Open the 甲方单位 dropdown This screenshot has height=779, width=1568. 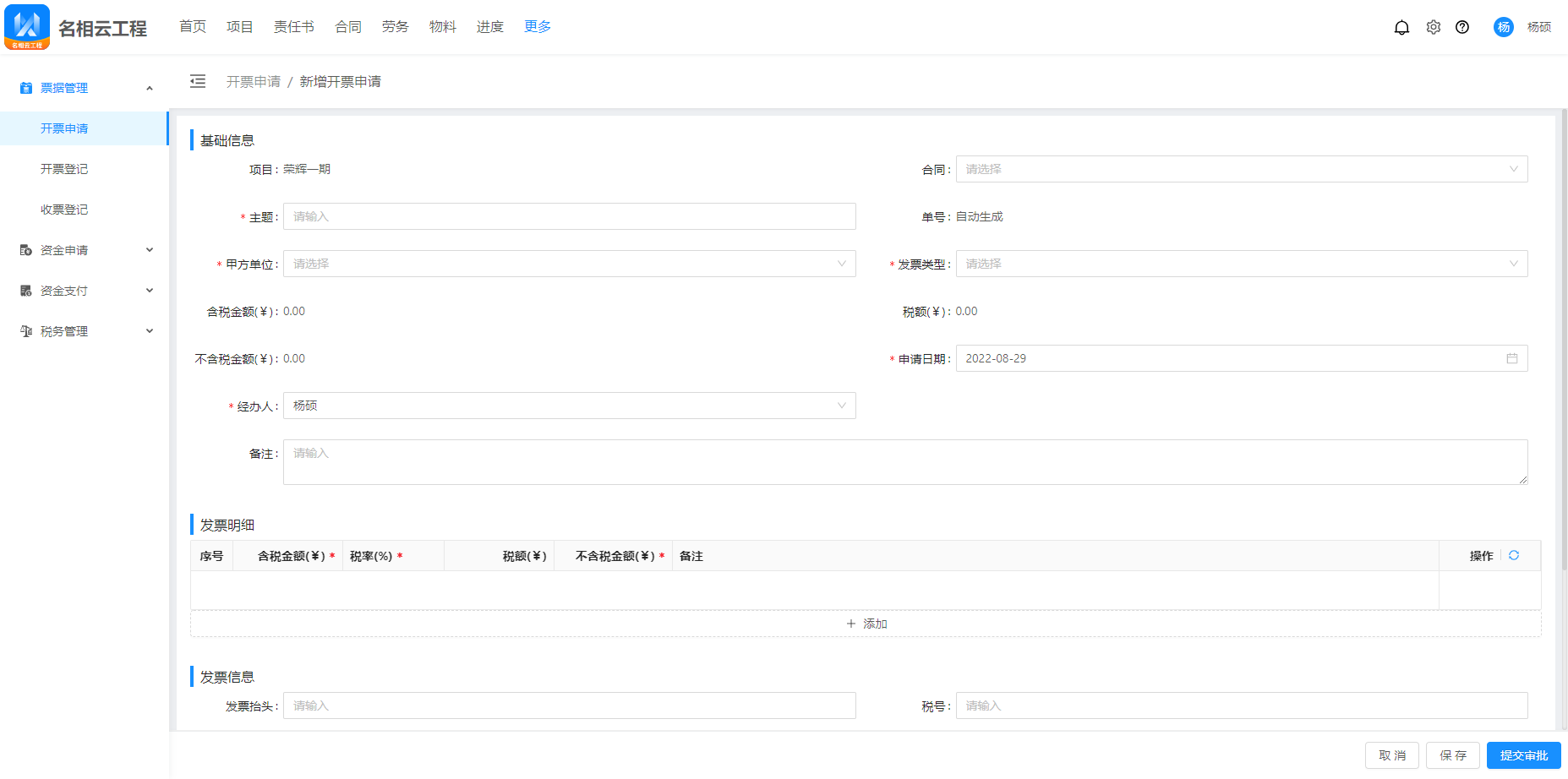[x=570, y=264]
